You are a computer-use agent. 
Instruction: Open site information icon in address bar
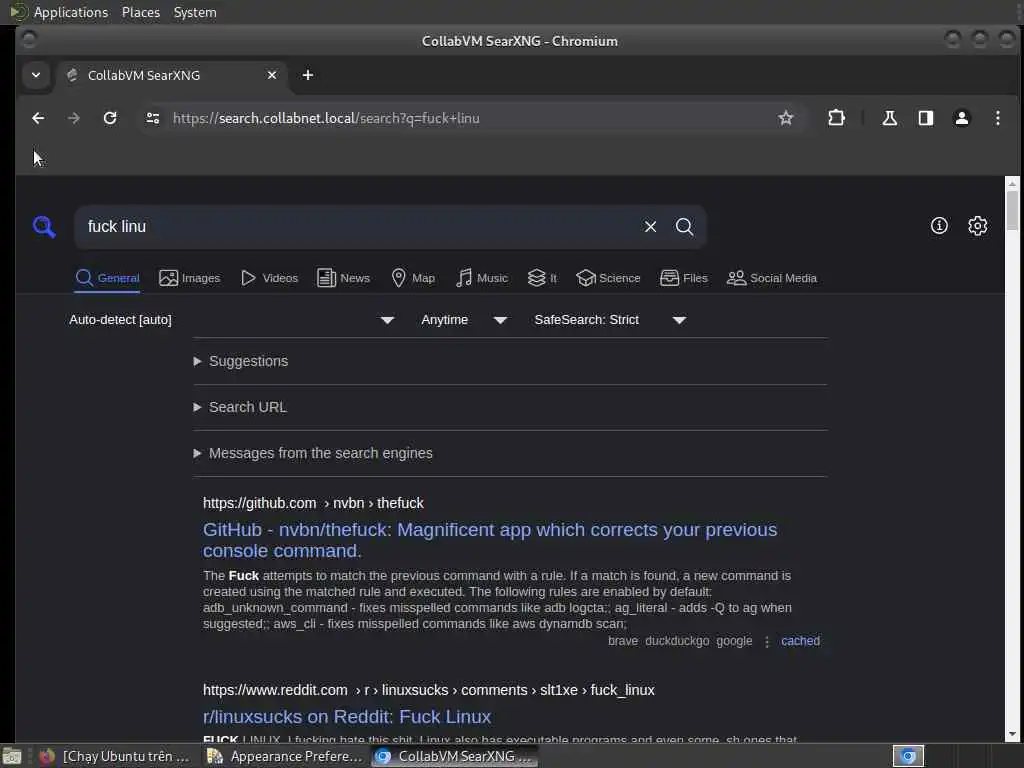(x=153, y=118)
